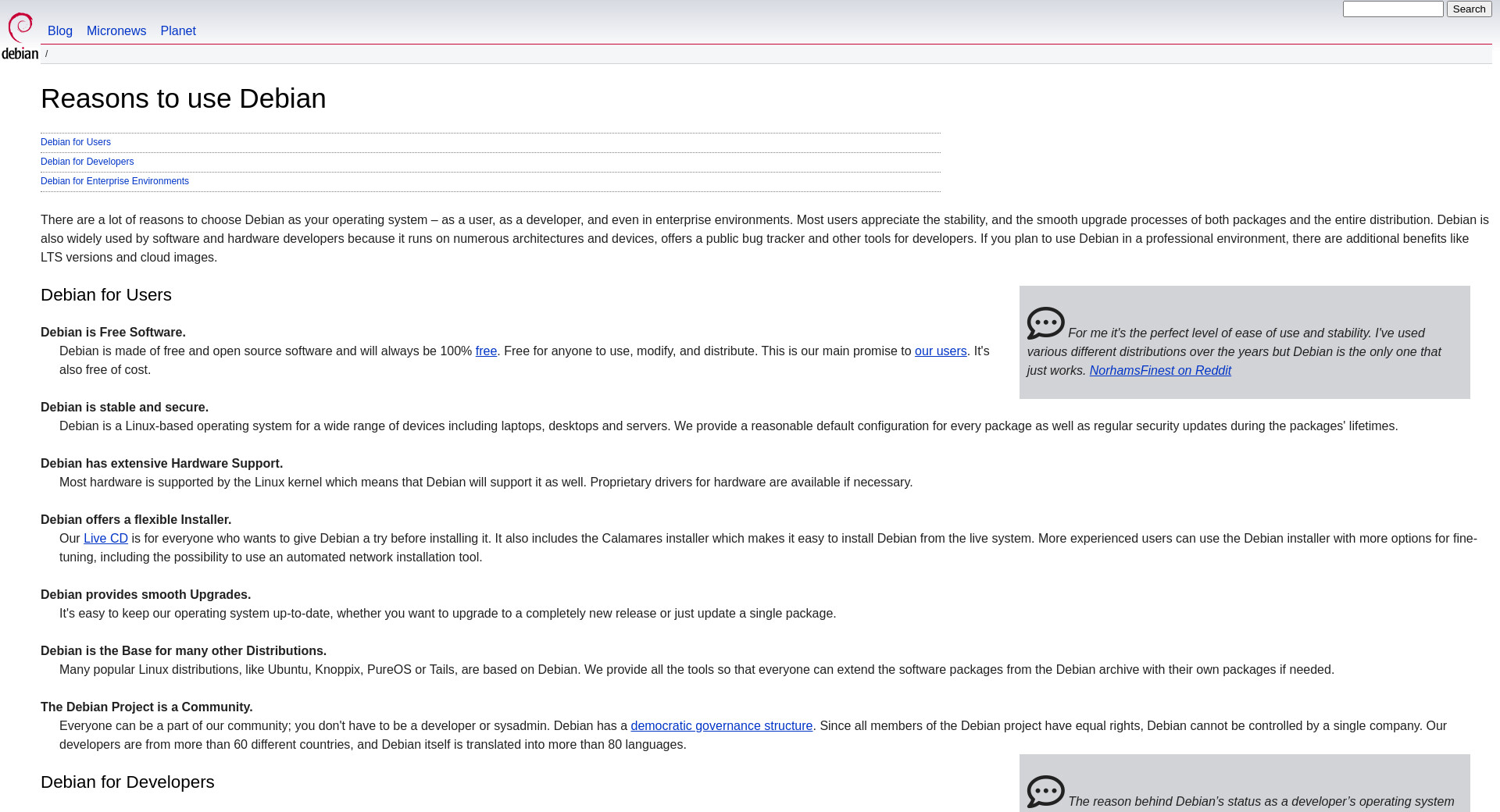Follow the 'free' hyperlink
This screenshot has width=1500, height=812.
click(x=486, y=351)
